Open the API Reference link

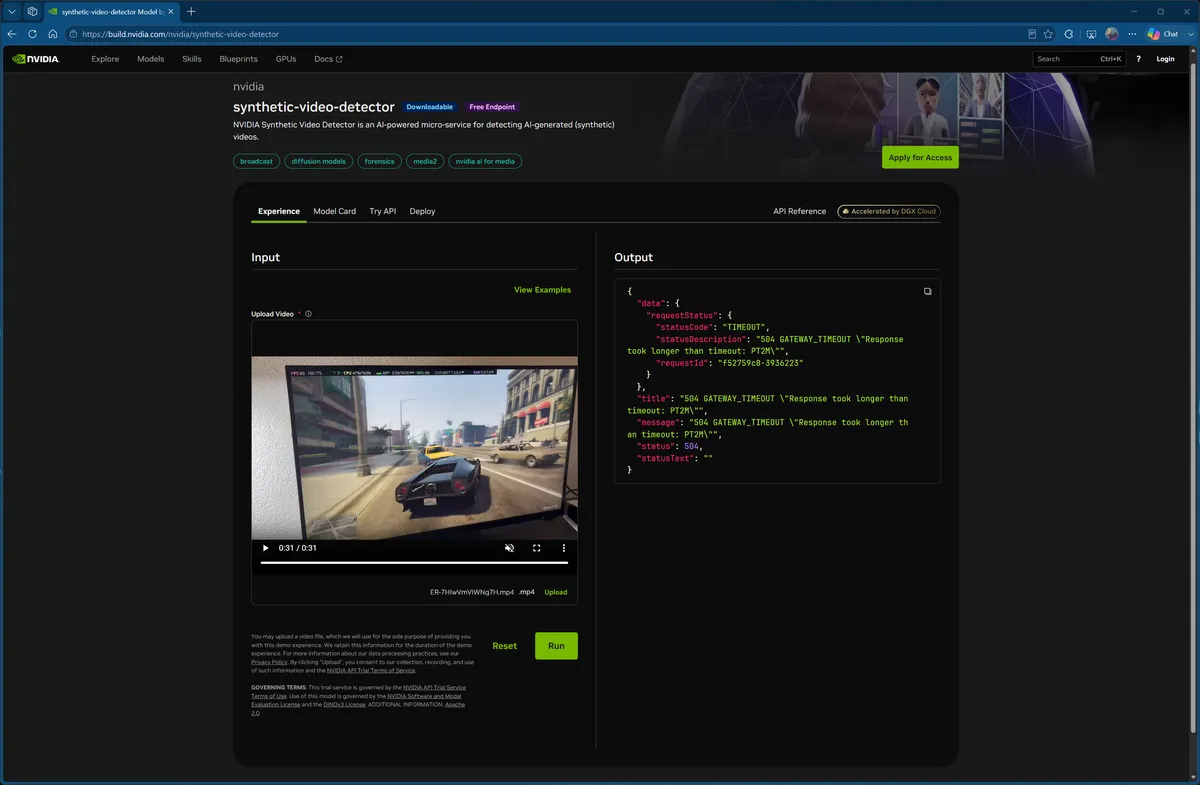click(800, 211)
